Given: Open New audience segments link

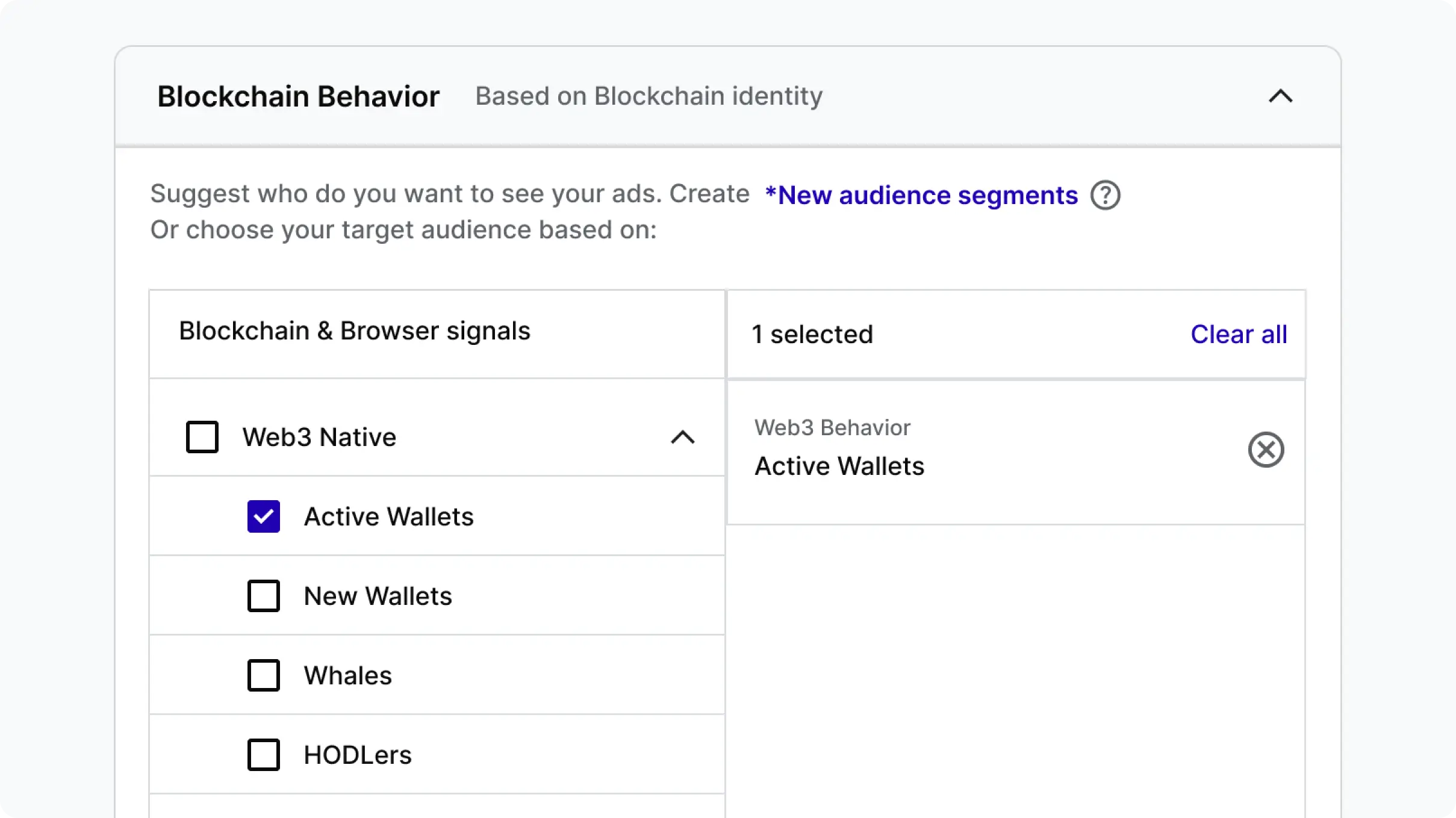Looking at the screenshot, I should [921, 196].
